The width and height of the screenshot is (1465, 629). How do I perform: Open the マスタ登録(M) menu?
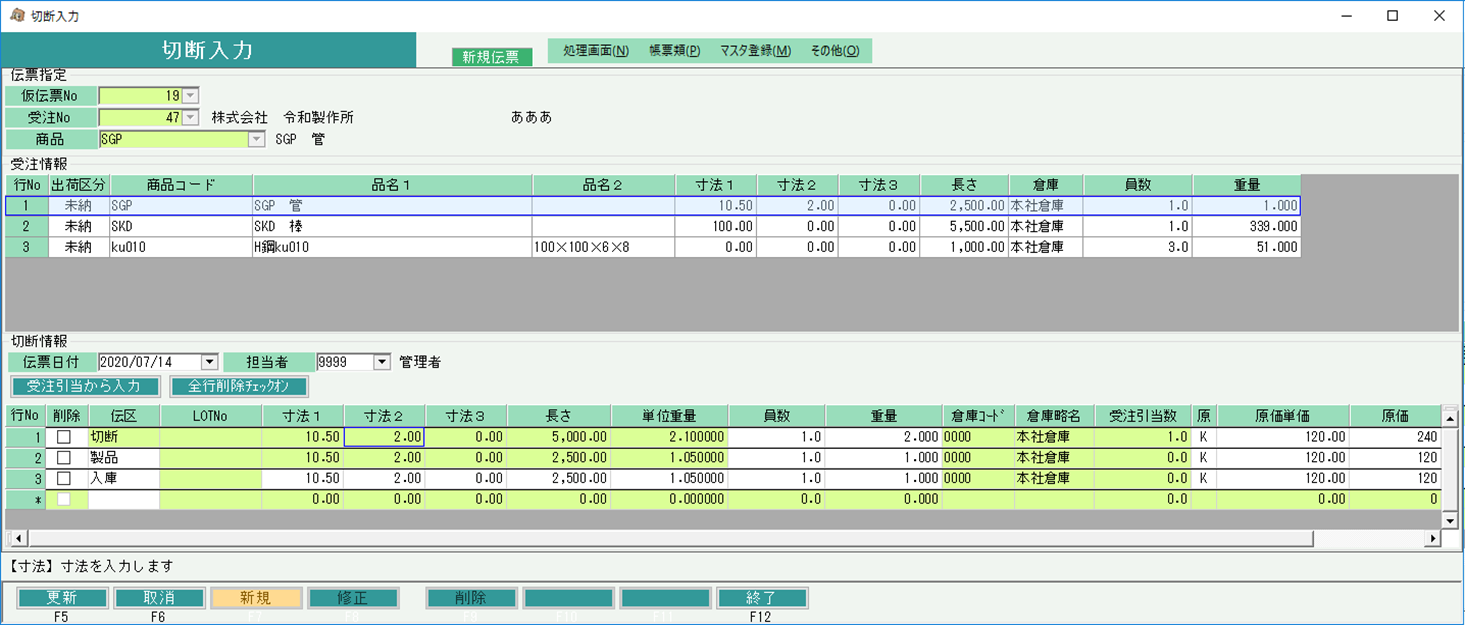tap(755, 51)
